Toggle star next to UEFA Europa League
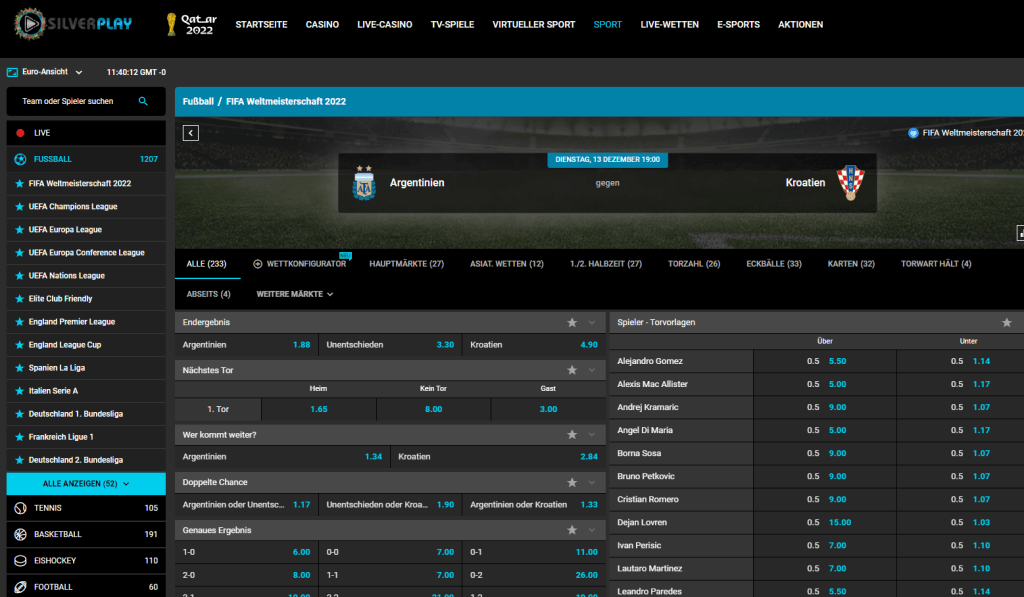Screen dimensions: 1024x597 (20, 229)
